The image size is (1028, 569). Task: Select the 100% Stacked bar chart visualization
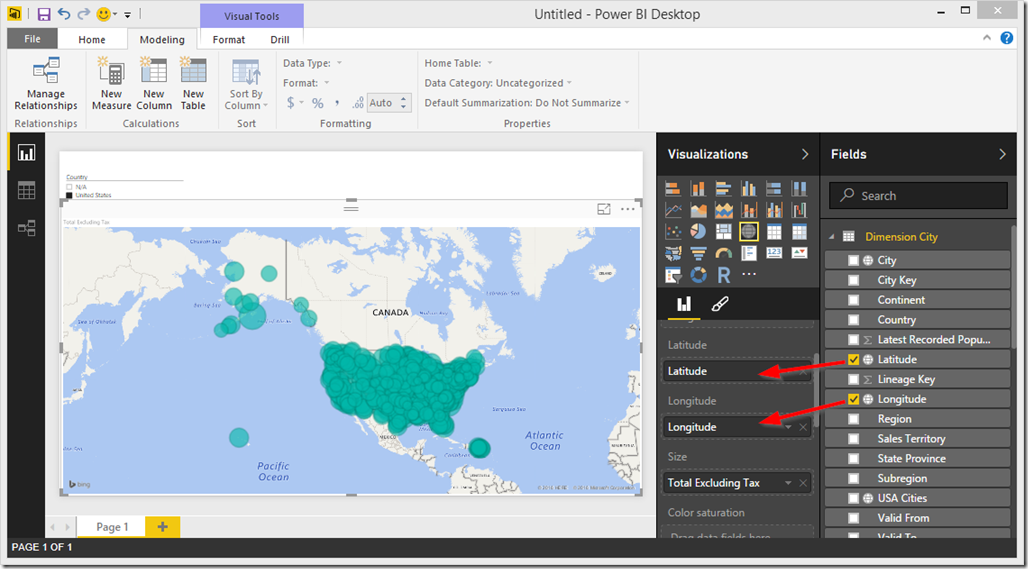pyautogui.click(x=774, y=189)
